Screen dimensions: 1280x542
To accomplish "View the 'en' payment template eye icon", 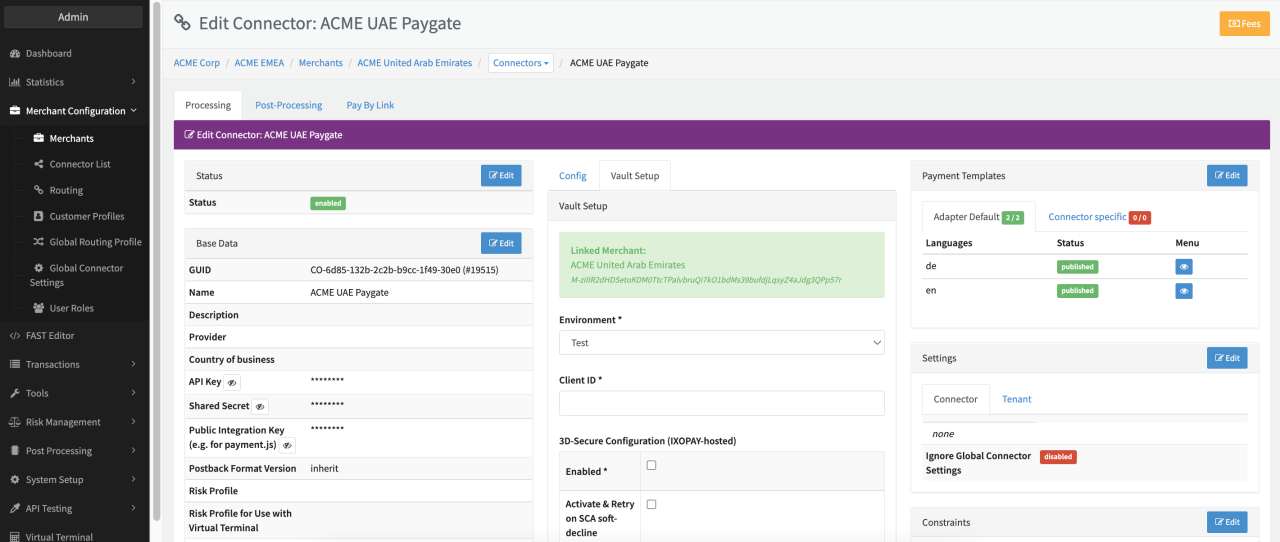I will point(1184,291).
